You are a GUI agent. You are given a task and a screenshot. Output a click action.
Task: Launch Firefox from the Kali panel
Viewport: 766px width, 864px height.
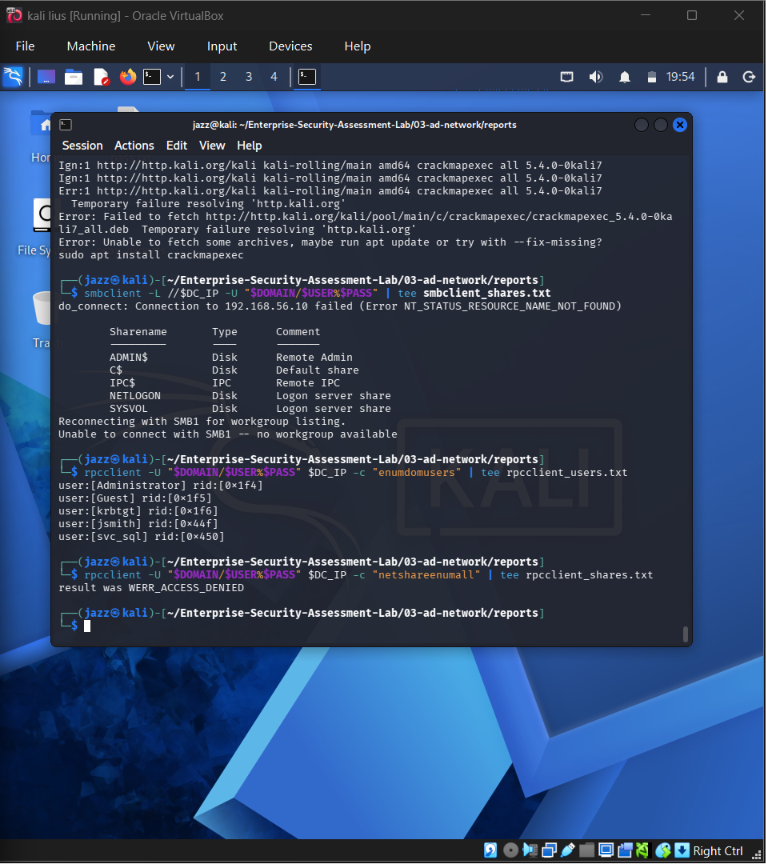pyautogui.click(x=128, y=77)
